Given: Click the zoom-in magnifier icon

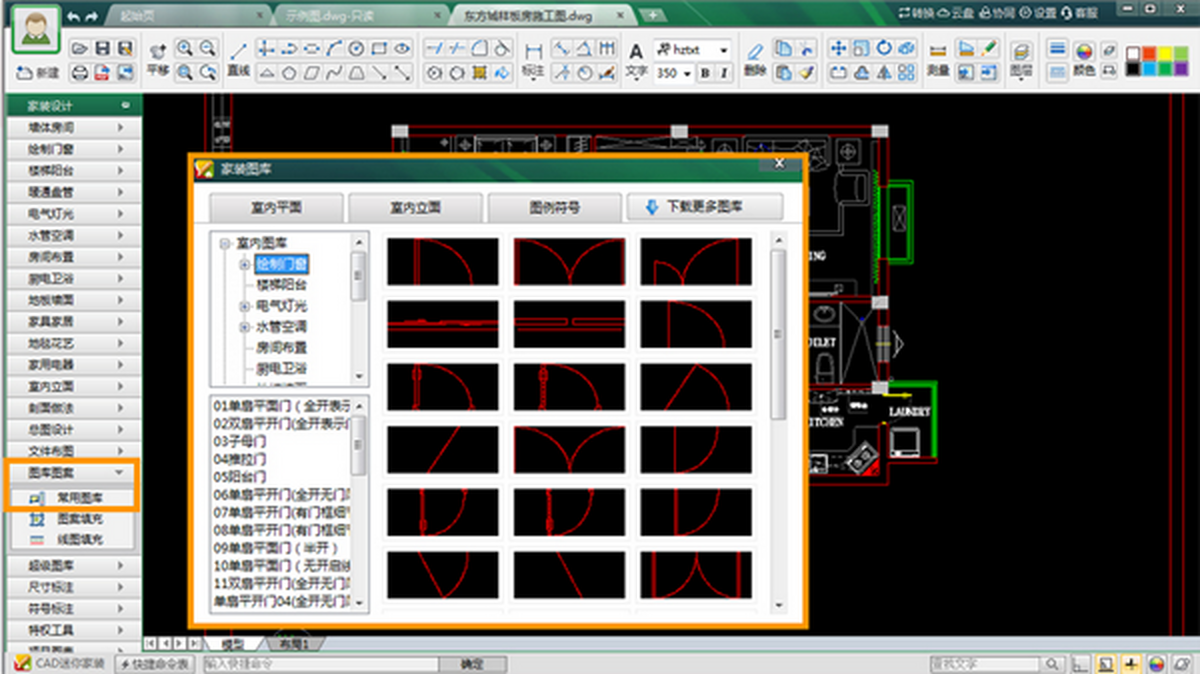Looking at the screenshot, I should (x=185, y=48).
